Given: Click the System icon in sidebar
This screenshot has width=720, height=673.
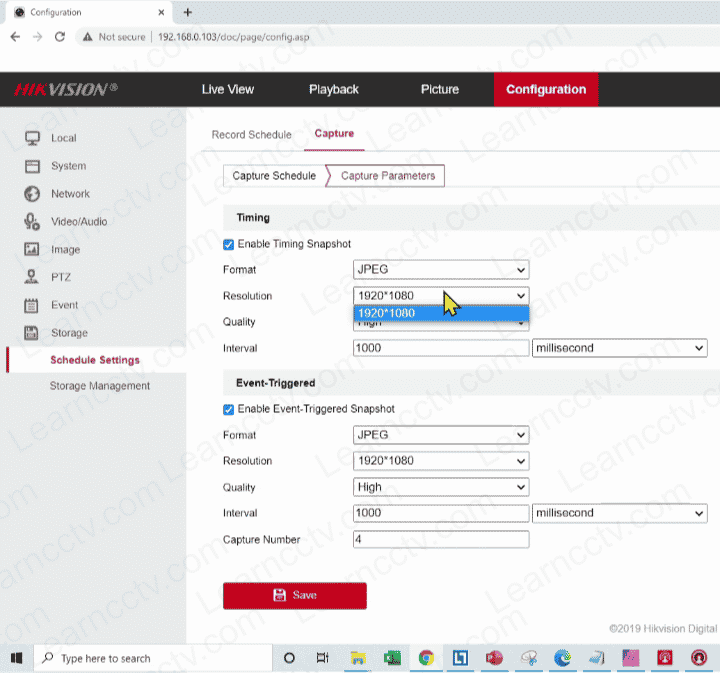Looking at the screenshot, I should tap(32, 166).
